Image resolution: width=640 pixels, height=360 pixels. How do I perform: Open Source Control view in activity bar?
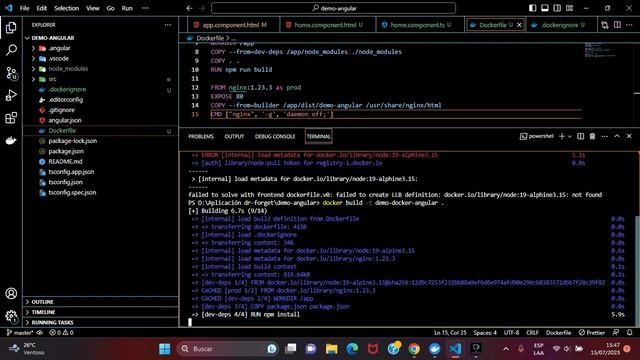pyautogui.click(x=11, y=73)
